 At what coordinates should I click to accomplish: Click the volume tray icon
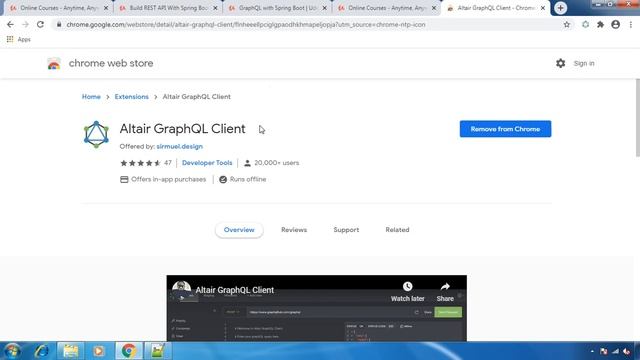point(627,351)
